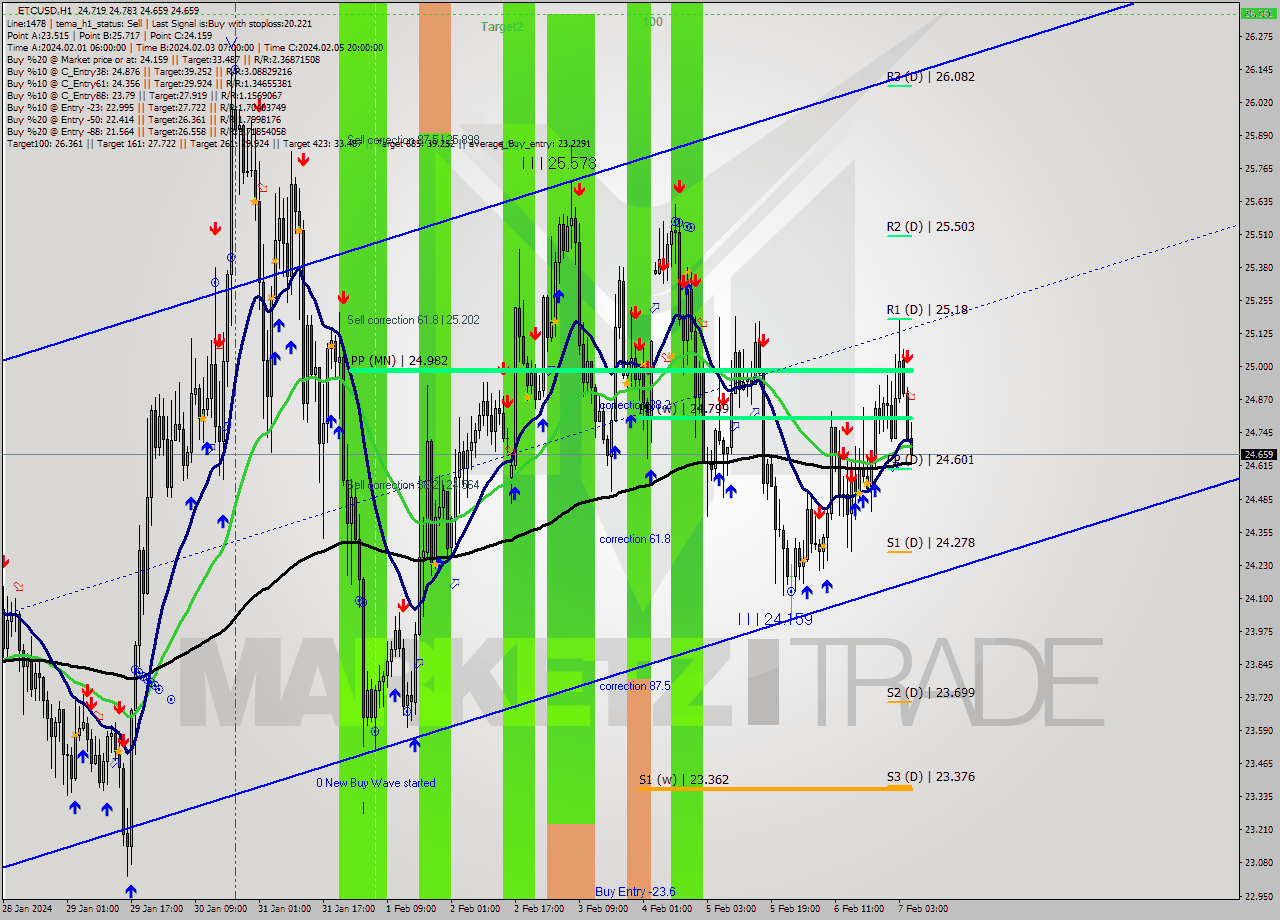Select the 'R2 (D) | 25.503' pivot label
1280x920 pixels.
[930, 226]
